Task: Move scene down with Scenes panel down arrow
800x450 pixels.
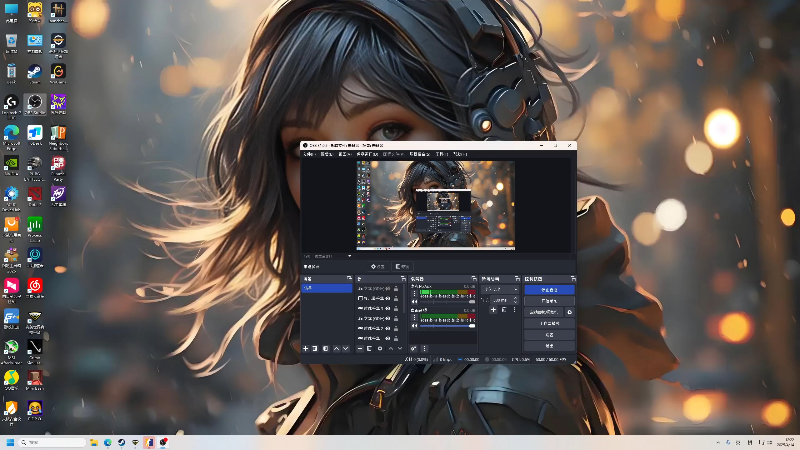Action: 345,348
